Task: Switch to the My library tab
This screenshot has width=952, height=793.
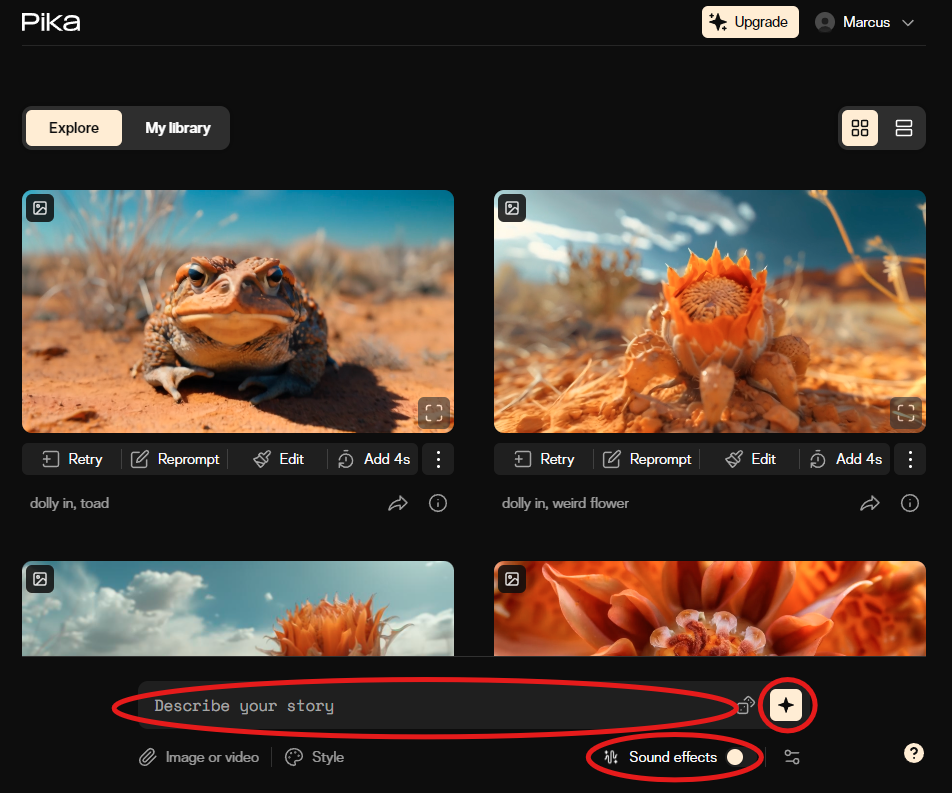Action: click(177, 128)
